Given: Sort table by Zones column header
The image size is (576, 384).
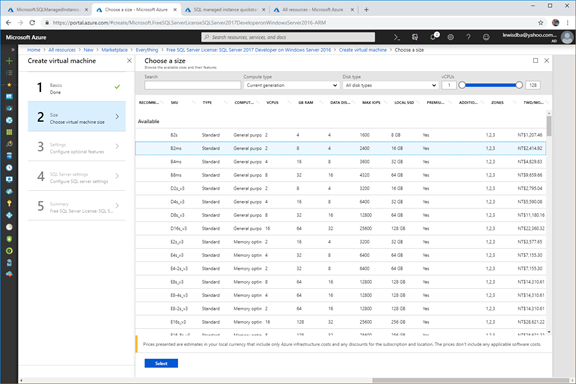Looking at the screenshot, I should point(497,103).
